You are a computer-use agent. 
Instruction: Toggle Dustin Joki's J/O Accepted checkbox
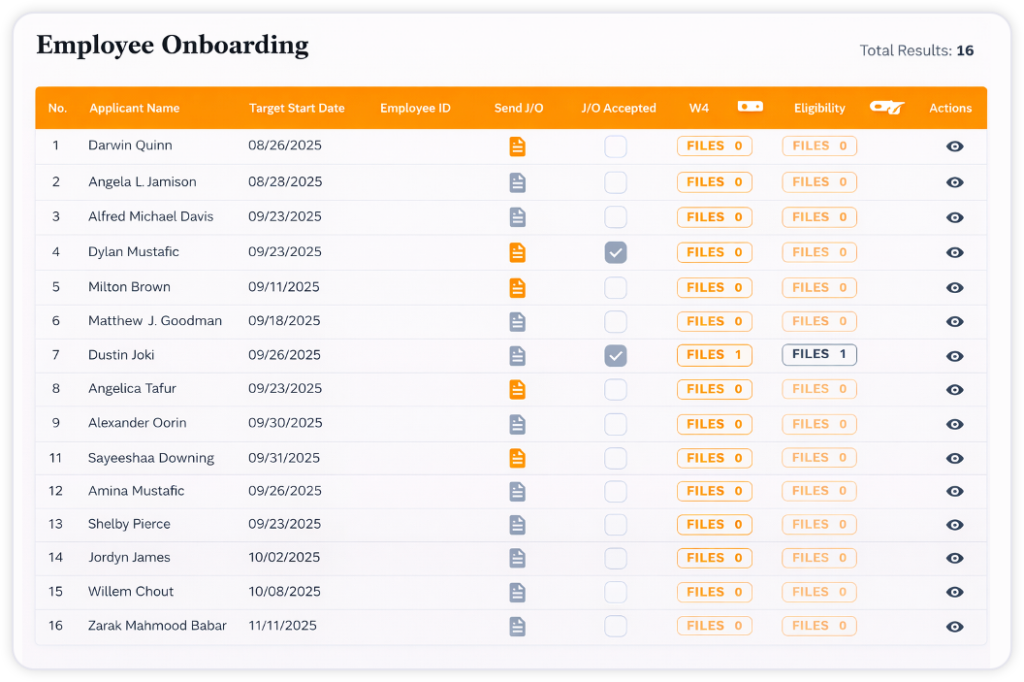[615, 355]
